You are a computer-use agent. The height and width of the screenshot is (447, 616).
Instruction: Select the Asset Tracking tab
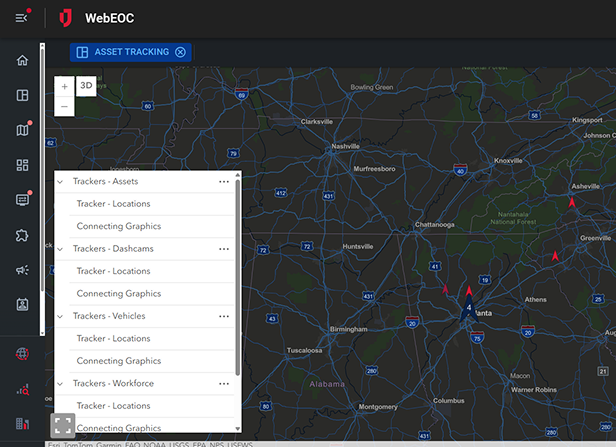click(123, 52)
